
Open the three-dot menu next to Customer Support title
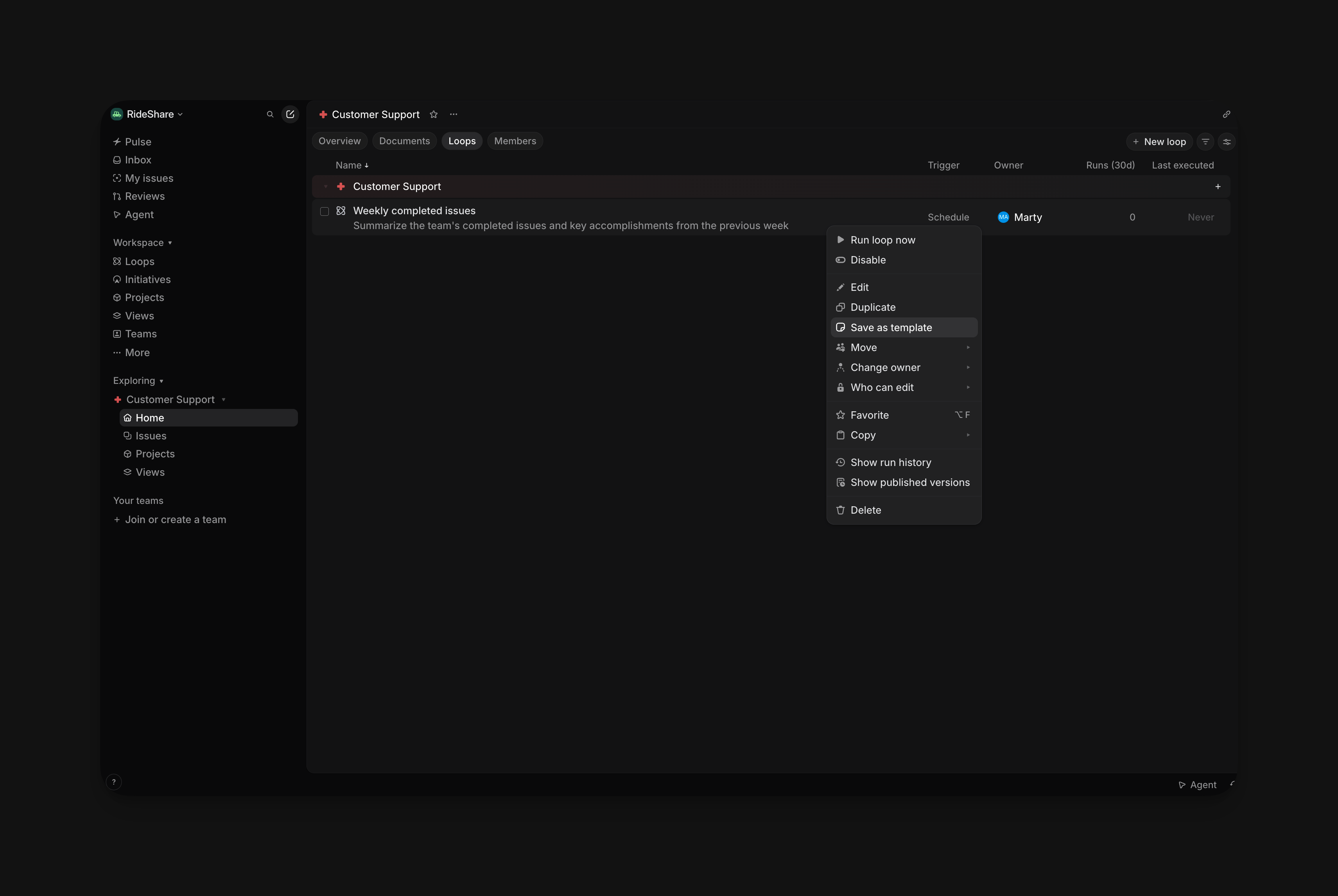[x=454, y=114]
